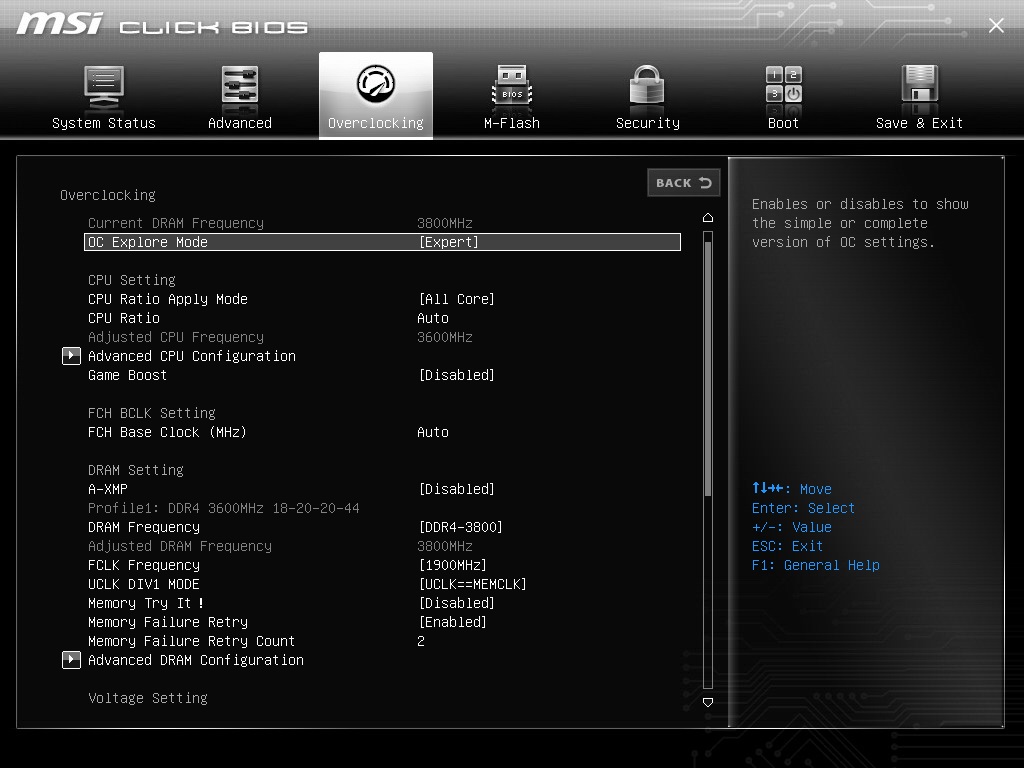Open FCLK Frequency [1900MHz] options

pos(453,565)
